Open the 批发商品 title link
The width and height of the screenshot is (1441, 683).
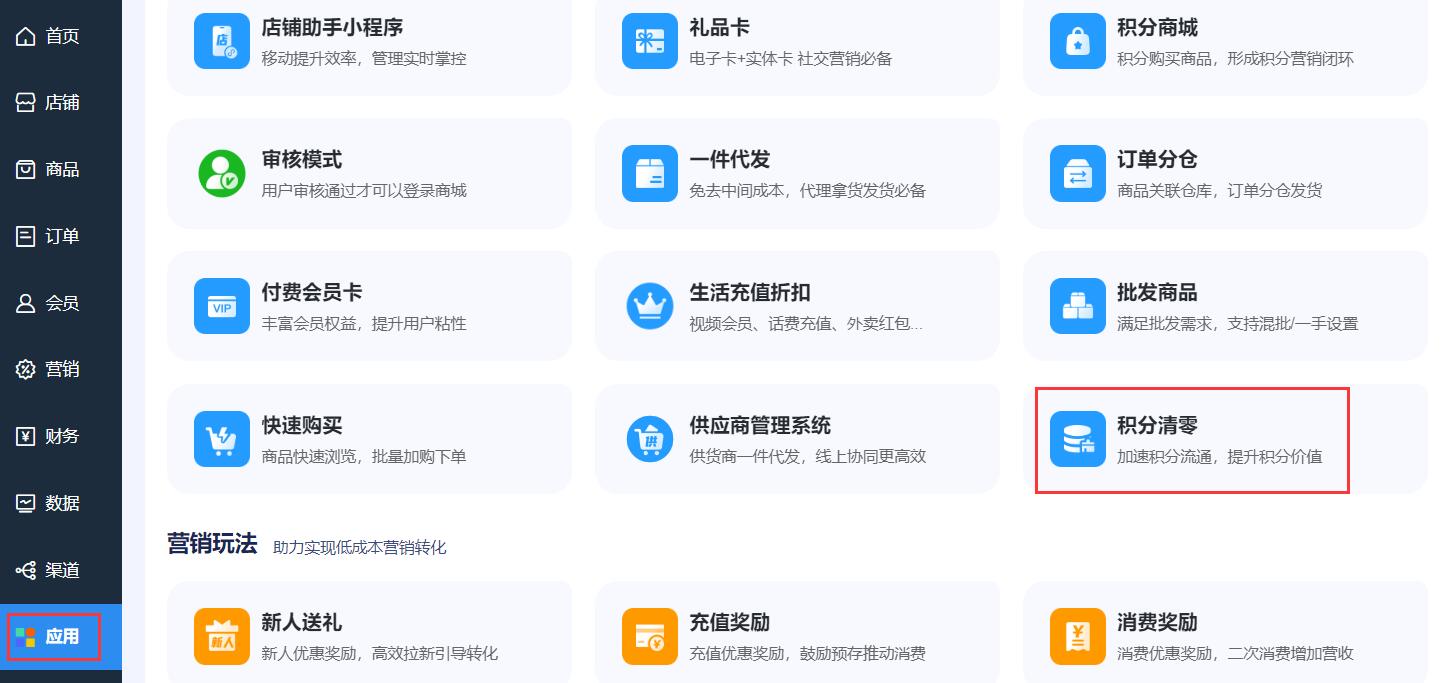(x=1157, y=292)
